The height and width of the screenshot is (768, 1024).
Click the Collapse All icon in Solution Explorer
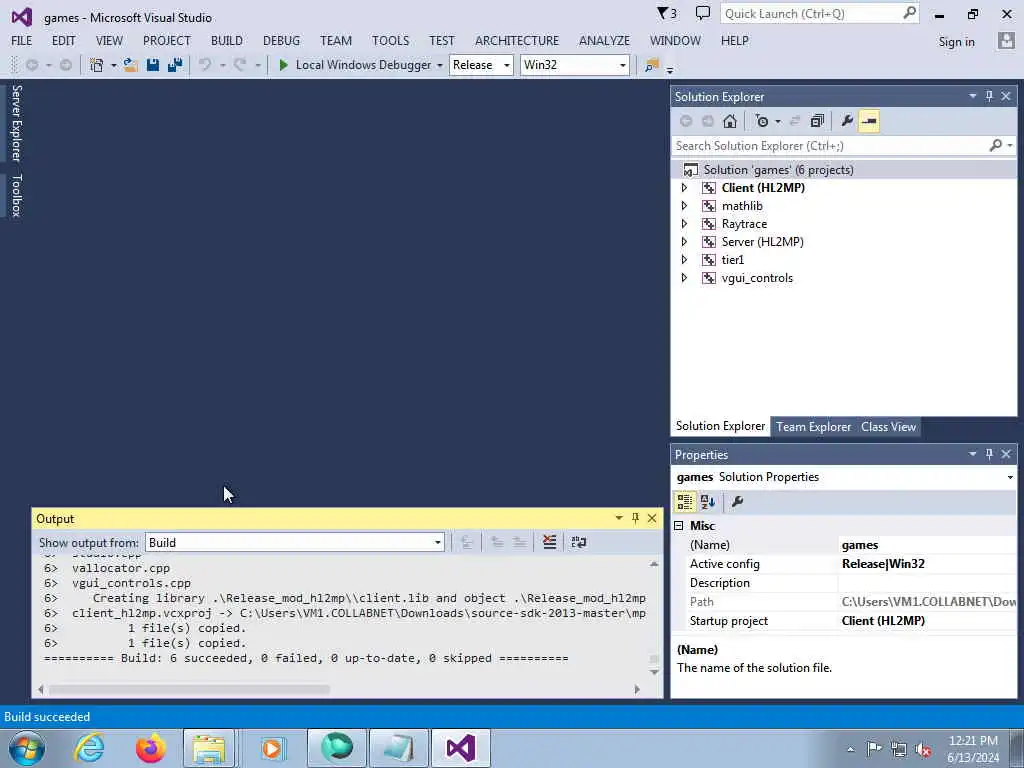(817, 121)
